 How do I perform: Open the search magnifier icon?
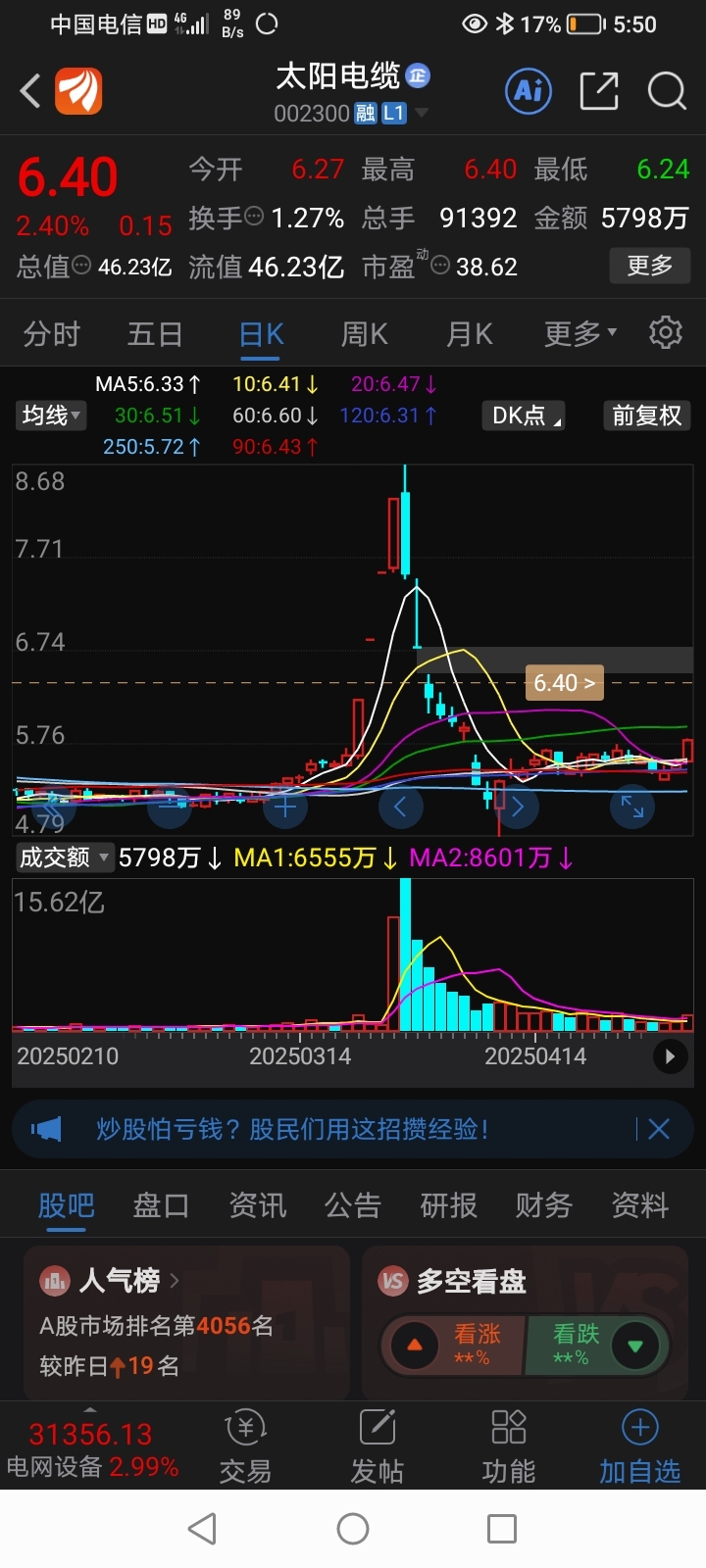[667, 91]
